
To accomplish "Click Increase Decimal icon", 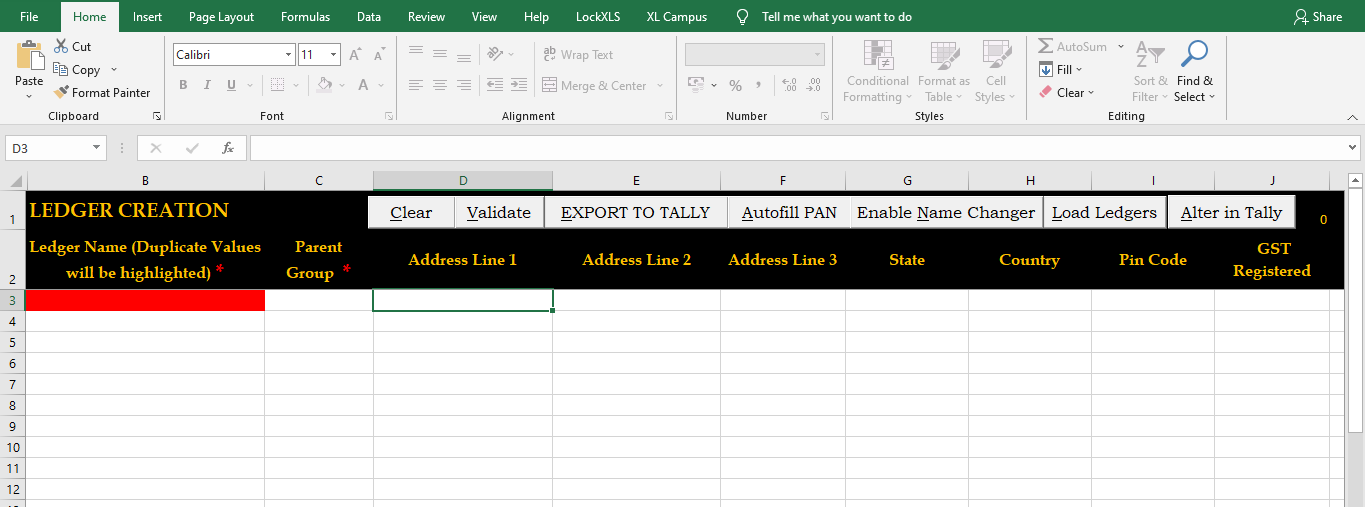I will pos(789,85).
